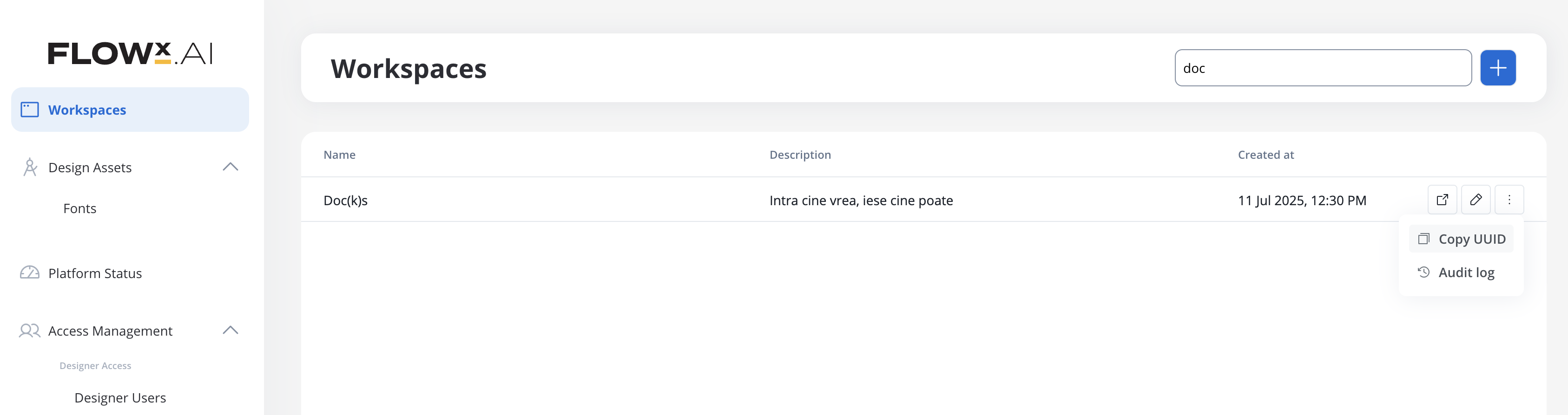Open the Doc(k)s workspace via external-link icon

(1442, 200)
